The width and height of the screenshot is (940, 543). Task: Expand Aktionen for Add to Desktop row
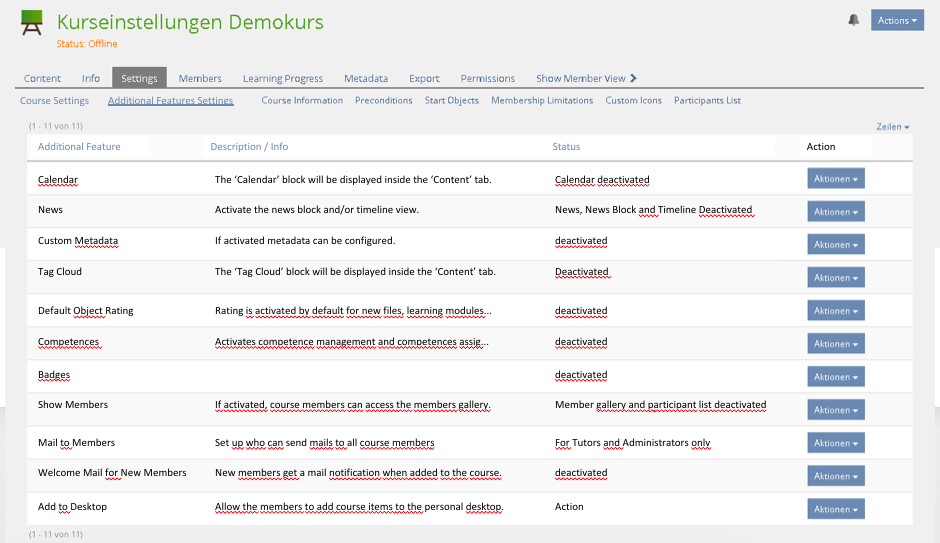(x=836, y=509)
